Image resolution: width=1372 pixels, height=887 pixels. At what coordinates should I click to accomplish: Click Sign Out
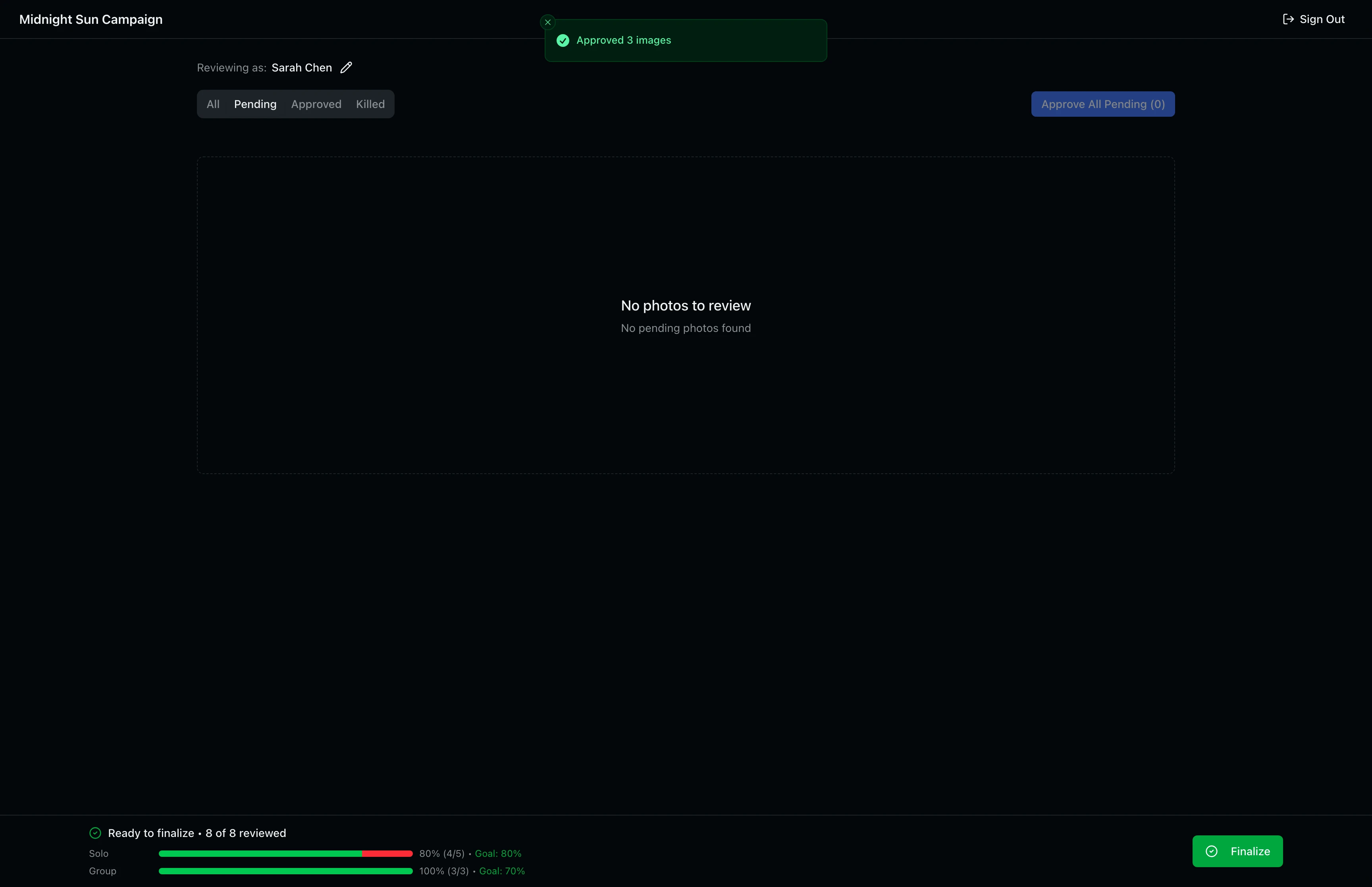[1321, 19]
